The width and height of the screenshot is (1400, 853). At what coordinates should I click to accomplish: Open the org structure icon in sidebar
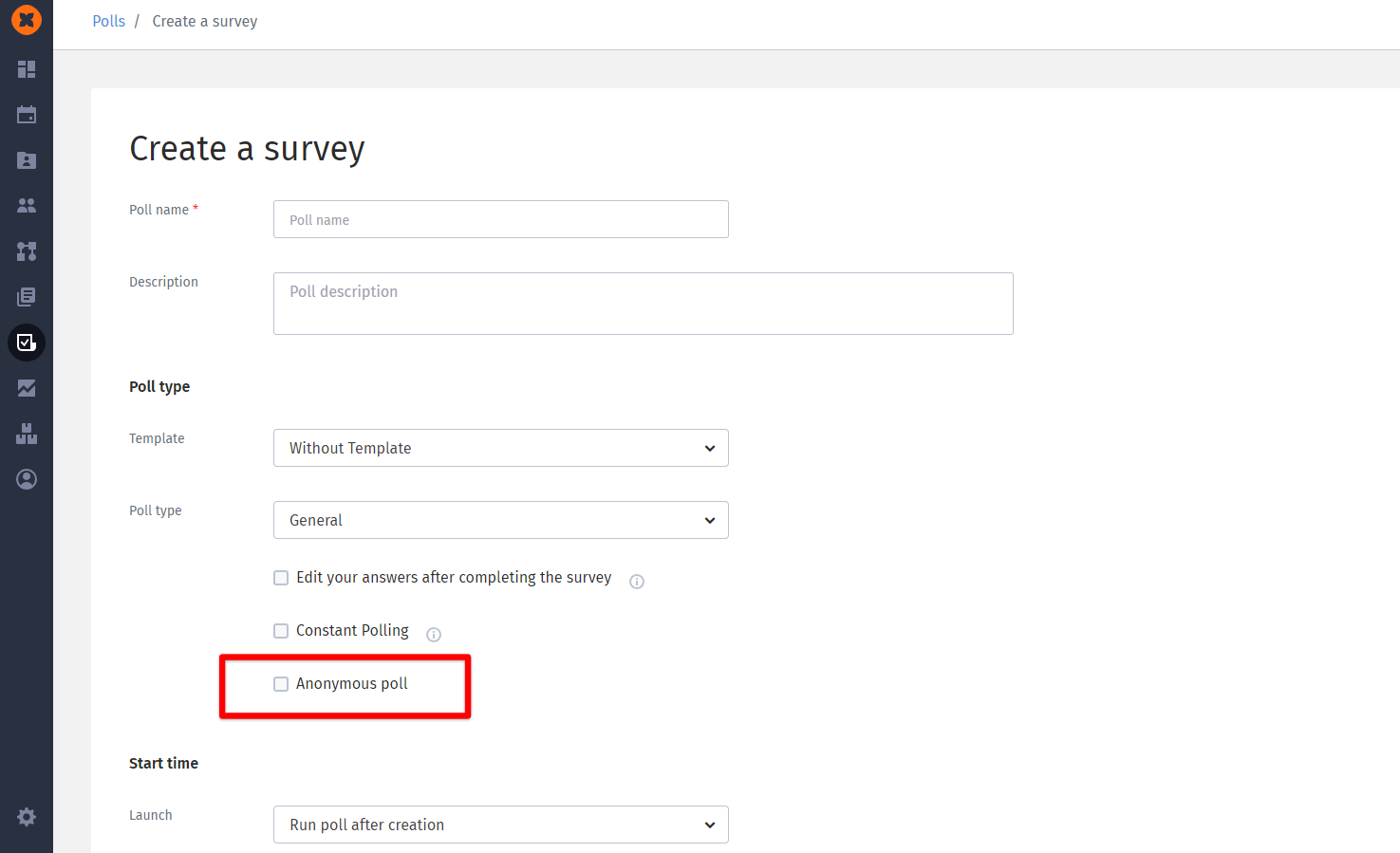point(27,251)
